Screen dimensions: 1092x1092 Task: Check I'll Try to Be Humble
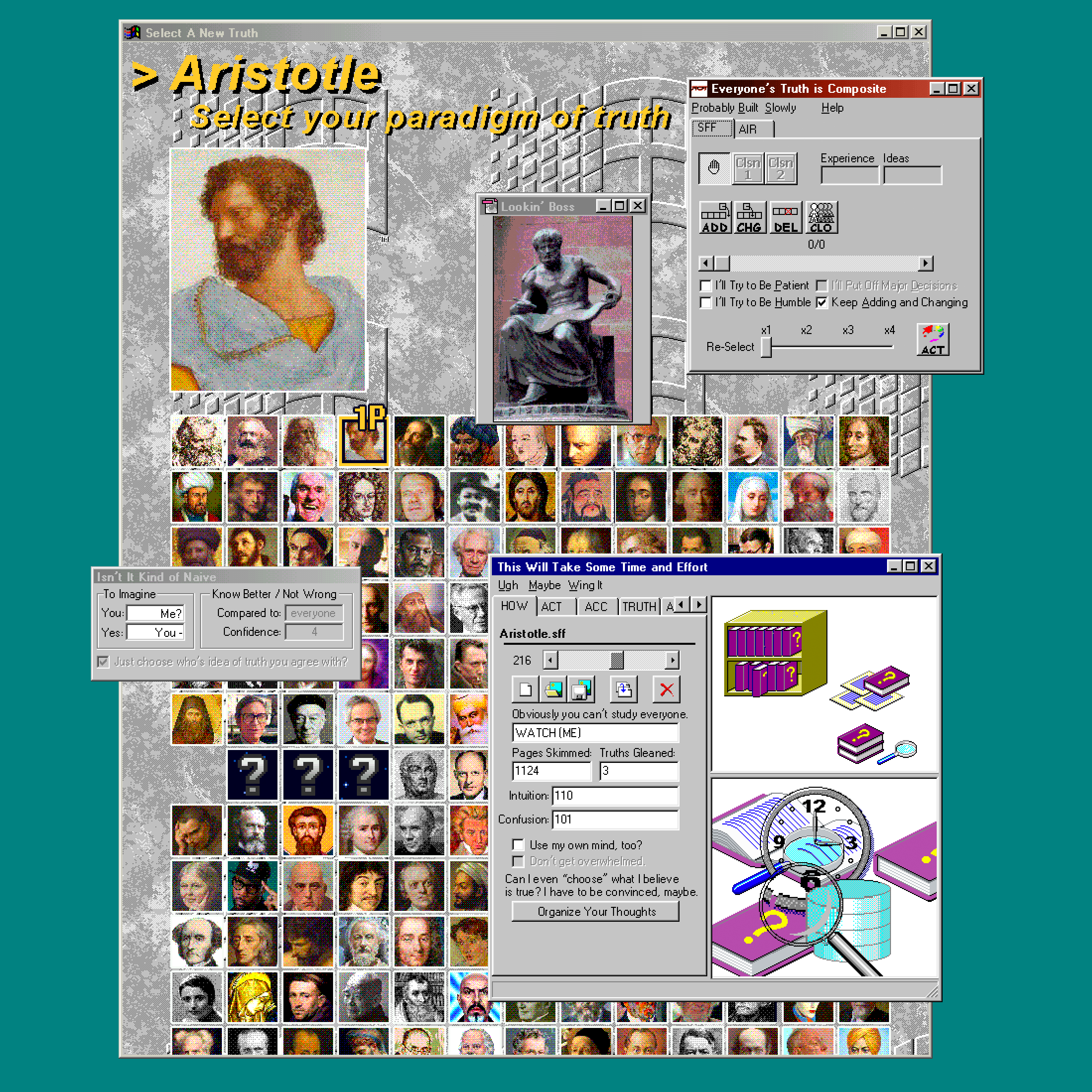click(706, 302)
